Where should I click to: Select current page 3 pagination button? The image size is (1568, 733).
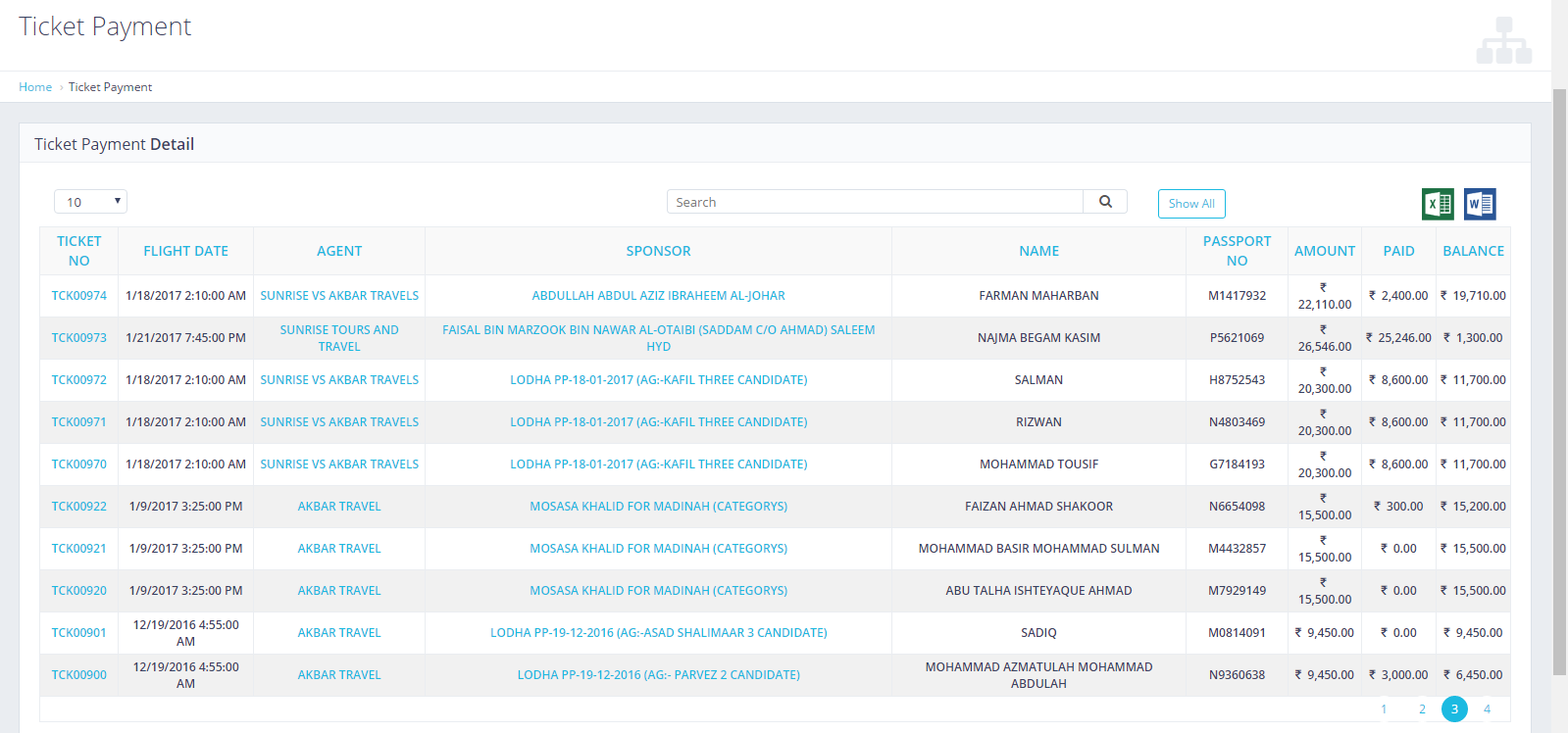[x=1454, y=709]
